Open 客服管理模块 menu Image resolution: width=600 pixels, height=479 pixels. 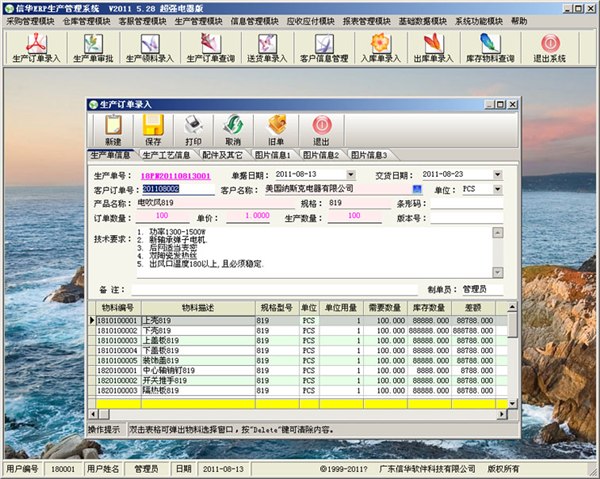click(x=142, y=21)
